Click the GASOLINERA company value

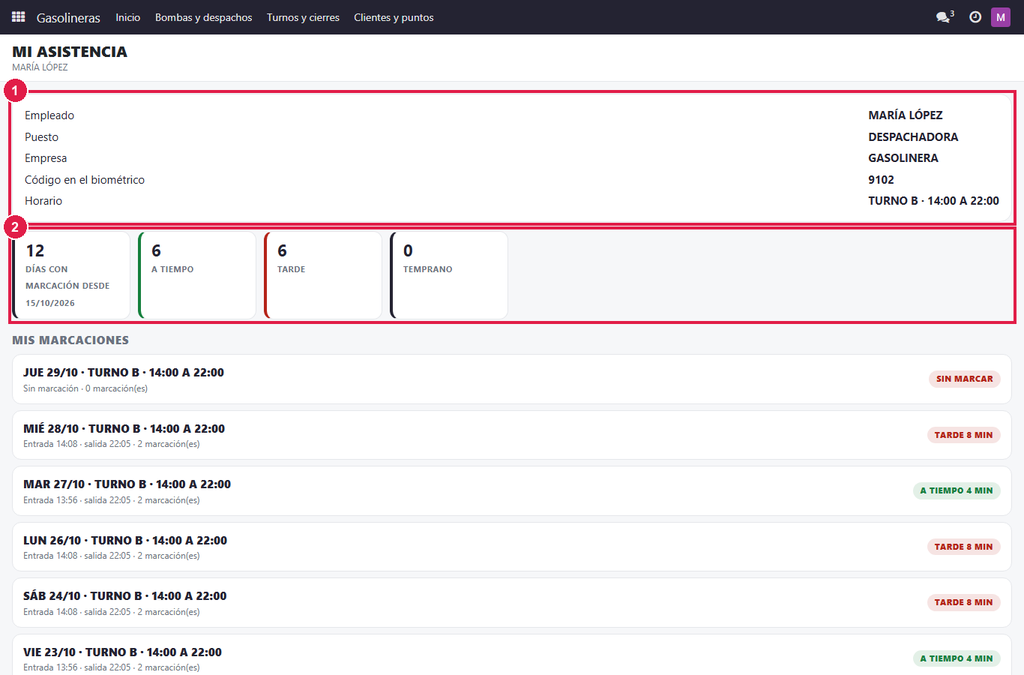coord(903,158)
